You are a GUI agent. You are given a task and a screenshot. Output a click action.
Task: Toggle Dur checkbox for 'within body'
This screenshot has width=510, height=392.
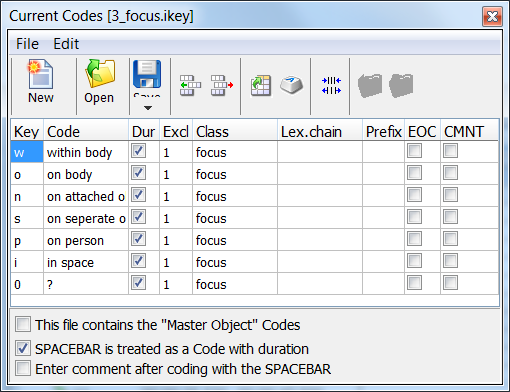138,151
